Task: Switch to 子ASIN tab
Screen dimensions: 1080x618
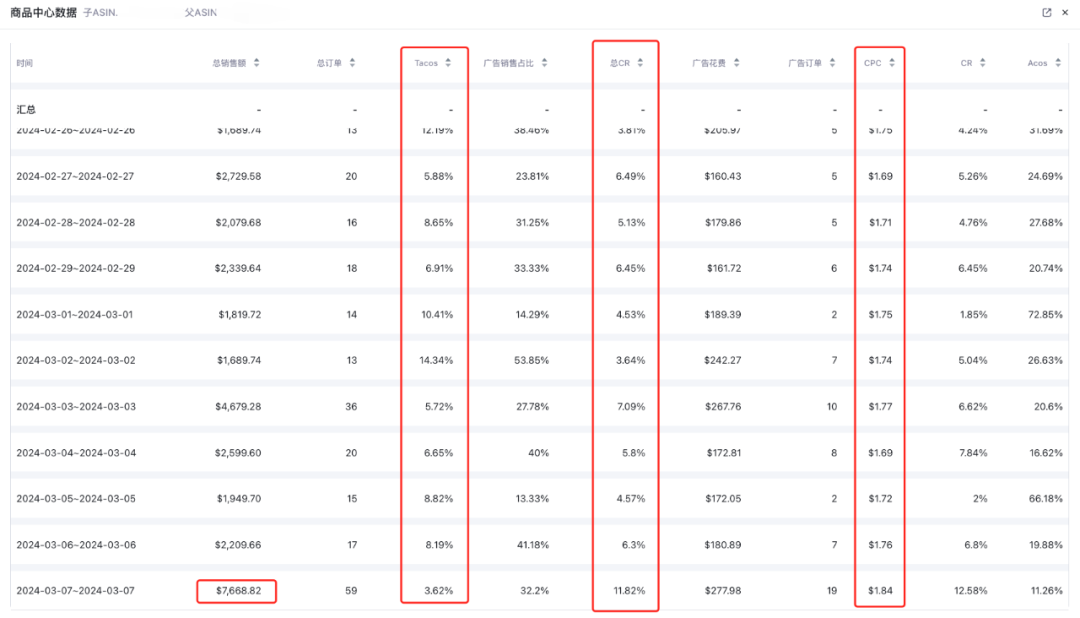Action: [101, 12]
